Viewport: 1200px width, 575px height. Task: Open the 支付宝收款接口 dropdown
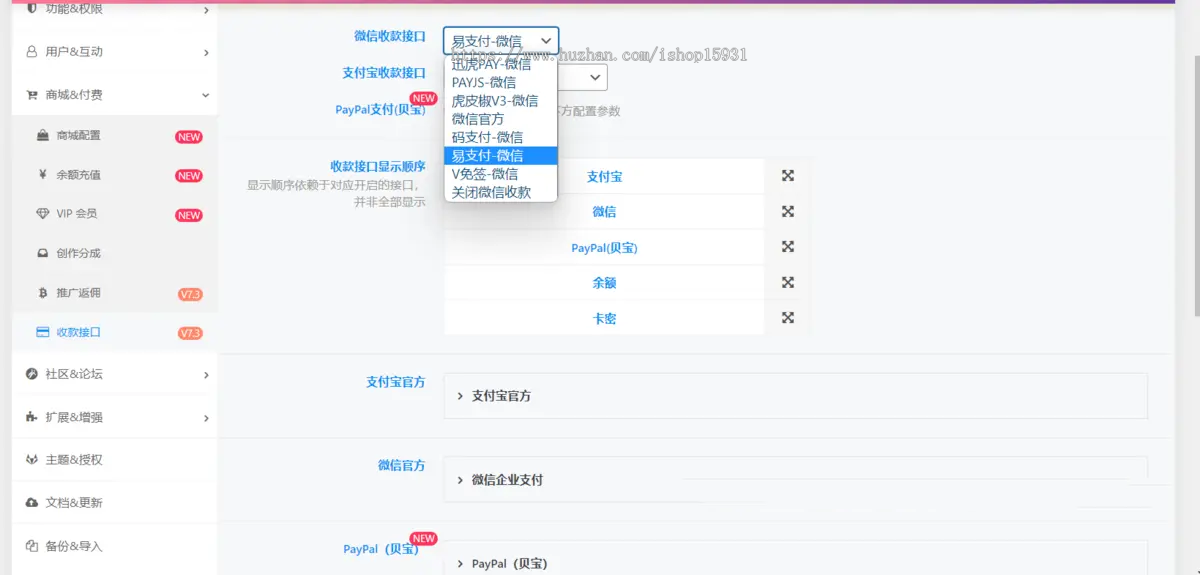coord(582,77)
